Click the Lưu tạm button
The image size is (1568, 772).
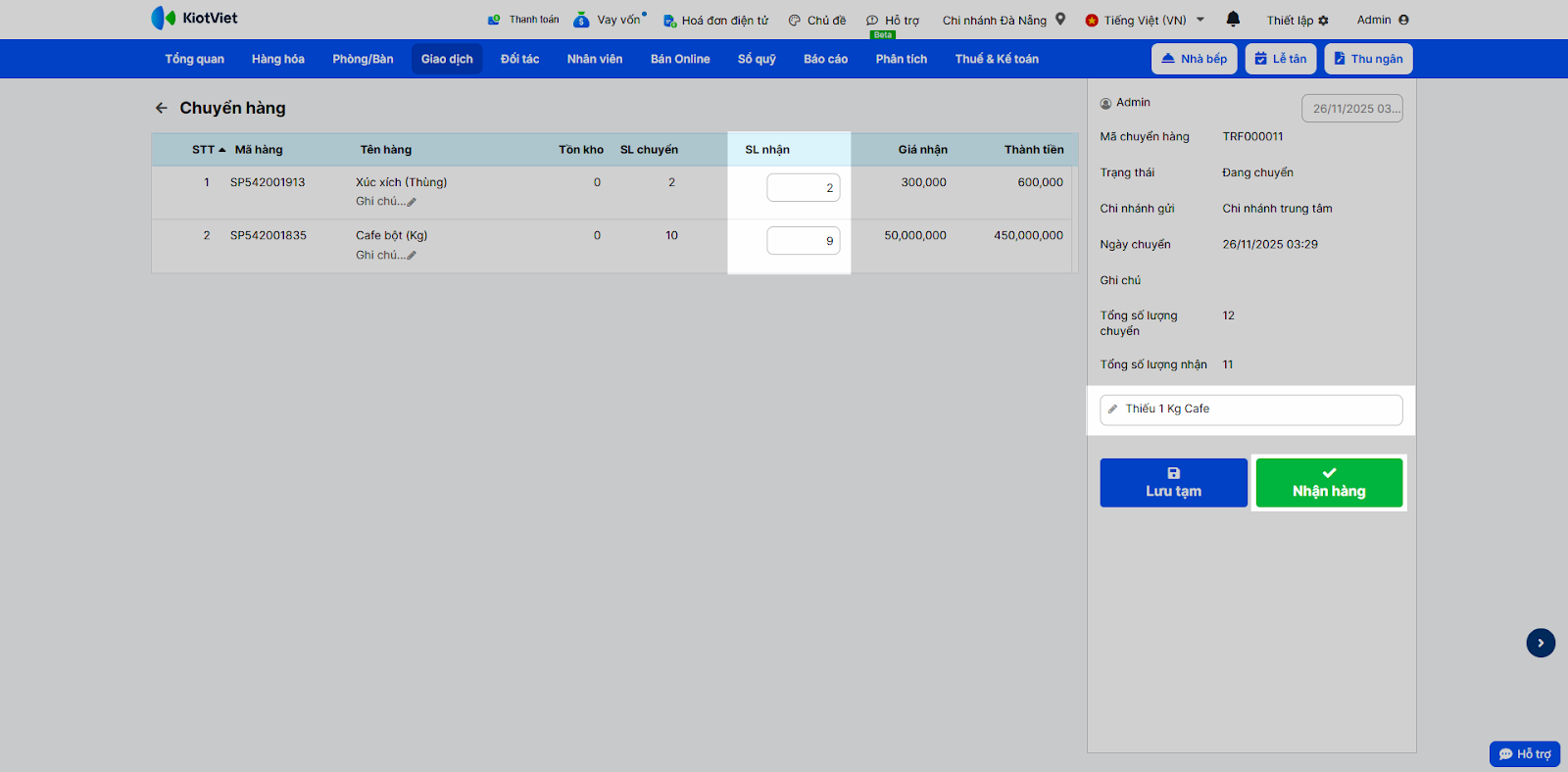point(1174,483)
